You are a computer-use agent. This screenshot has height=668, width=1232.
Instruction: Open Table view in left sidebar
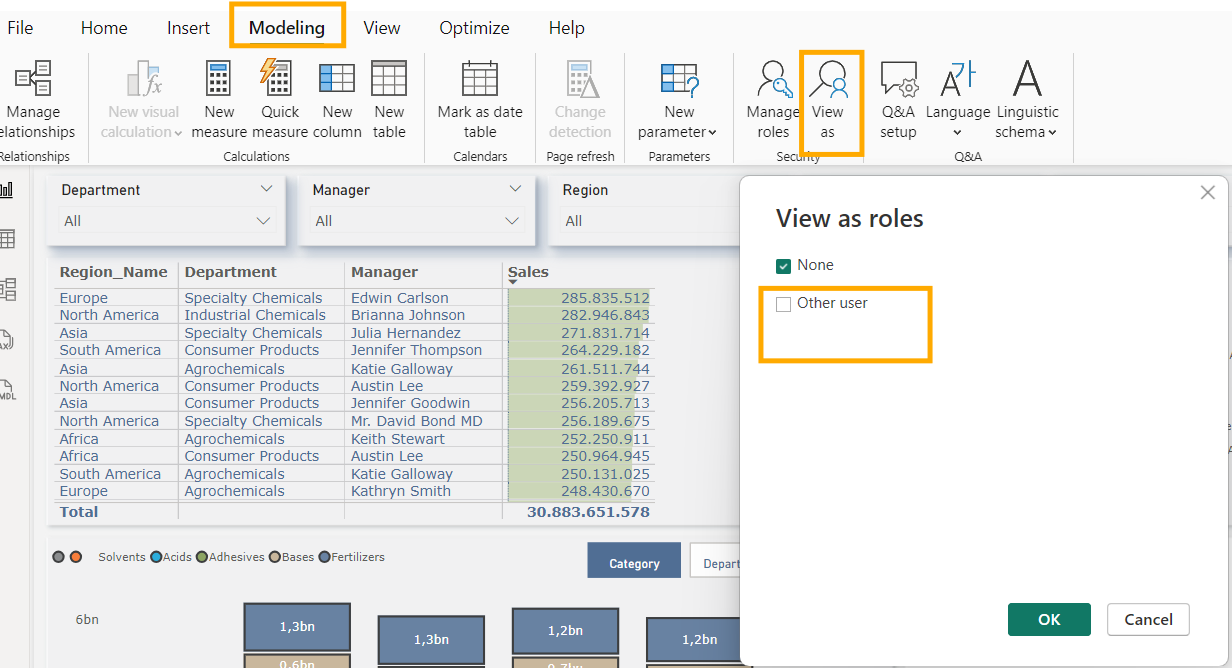click(x=7, y=239)
